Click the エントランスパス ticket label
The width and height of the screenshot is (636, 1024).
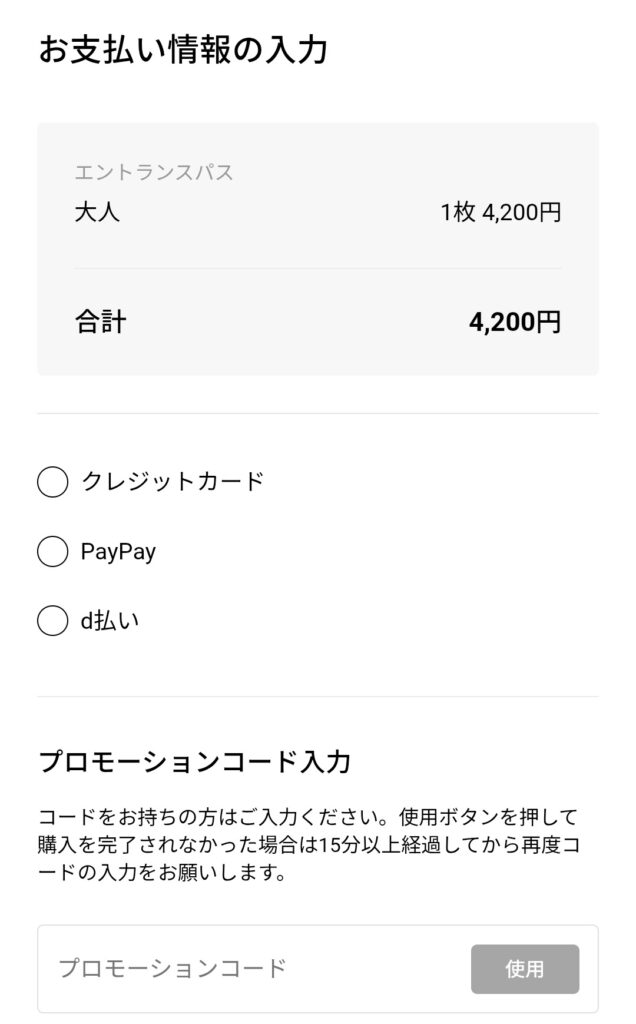click(154, 173)
